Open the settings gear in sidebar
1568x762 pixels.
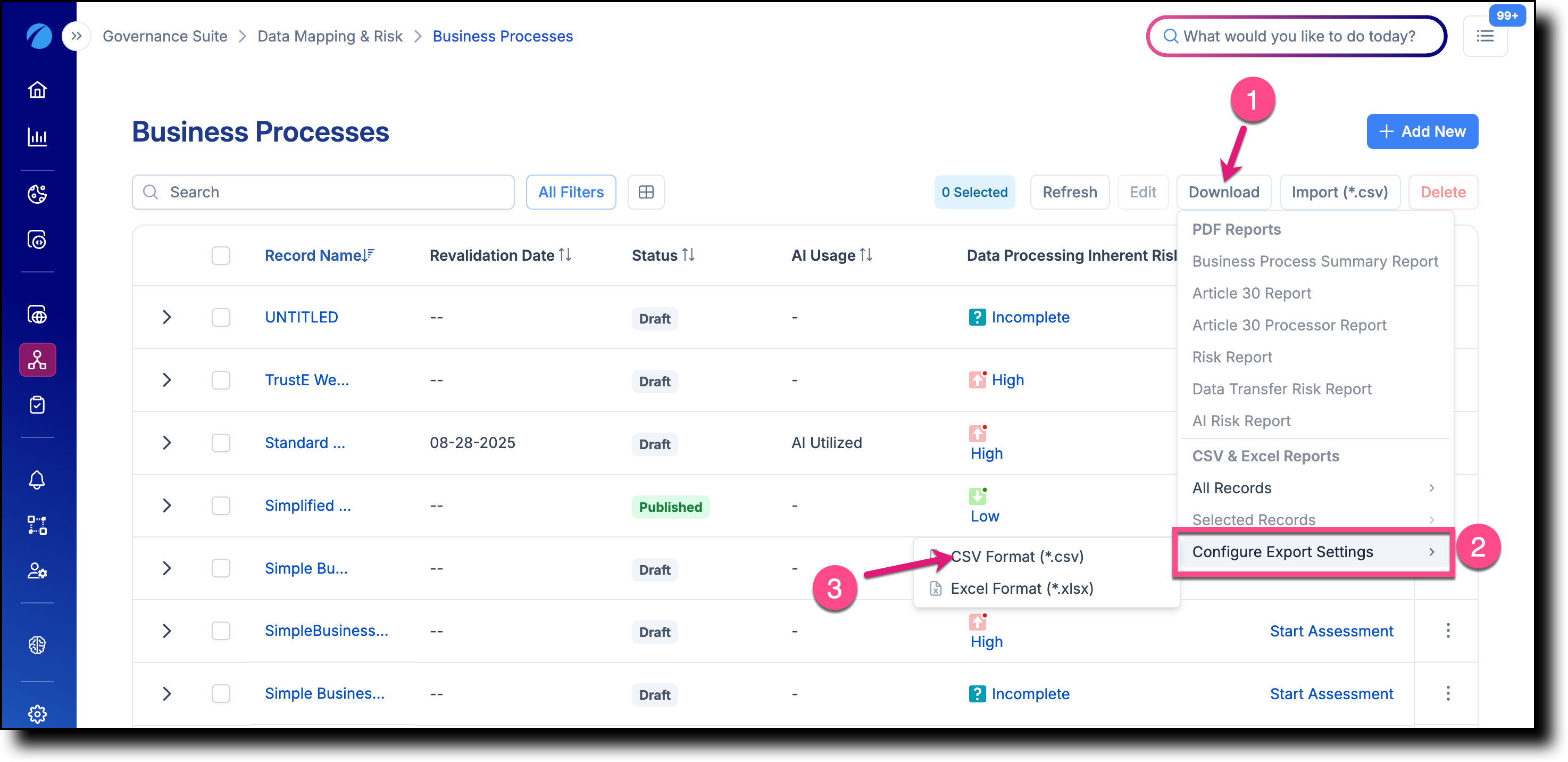(37, 714)
